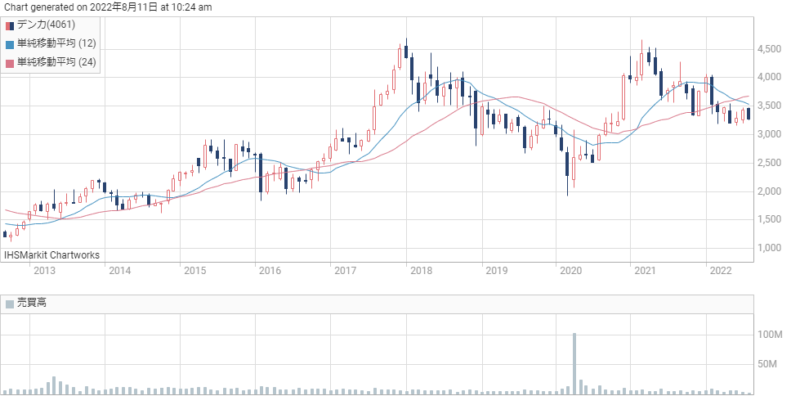Image resolution: width=800 pixels, height=396 pixels.
Task: Click the 50M volume axis label
Action: point(768,364)
